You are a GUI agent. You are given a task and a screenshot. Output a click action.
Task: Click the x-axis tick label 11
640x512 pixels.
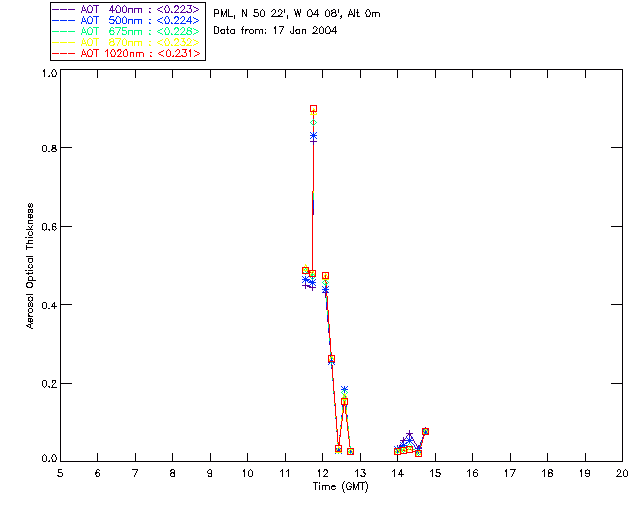coord(285,473)
